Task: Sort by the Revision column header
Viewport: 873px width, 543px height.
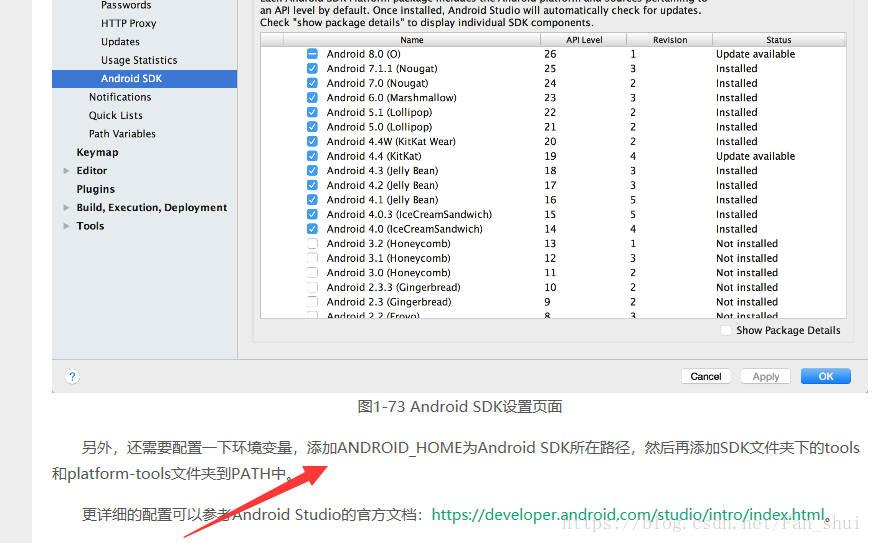Action: tap(670, 40)
